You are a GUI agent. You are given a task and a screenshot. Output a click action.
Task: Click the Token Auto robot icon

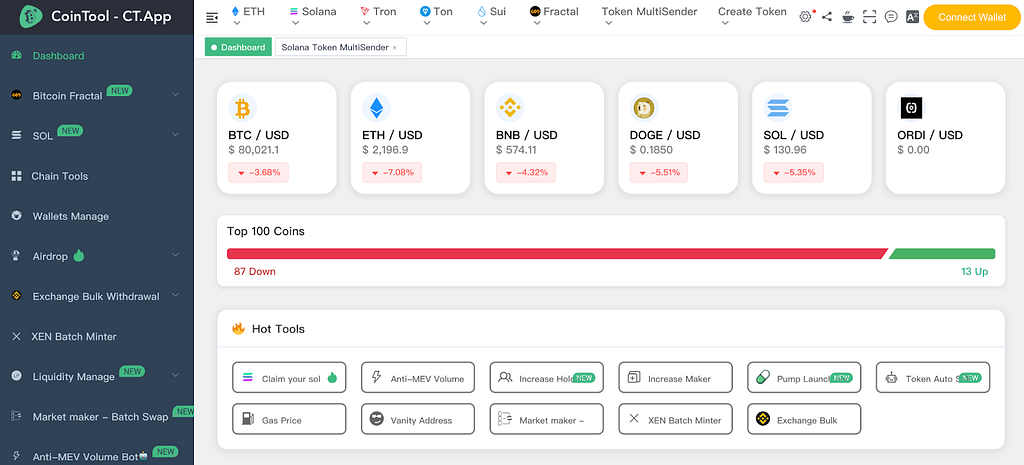tap(891, 377)
